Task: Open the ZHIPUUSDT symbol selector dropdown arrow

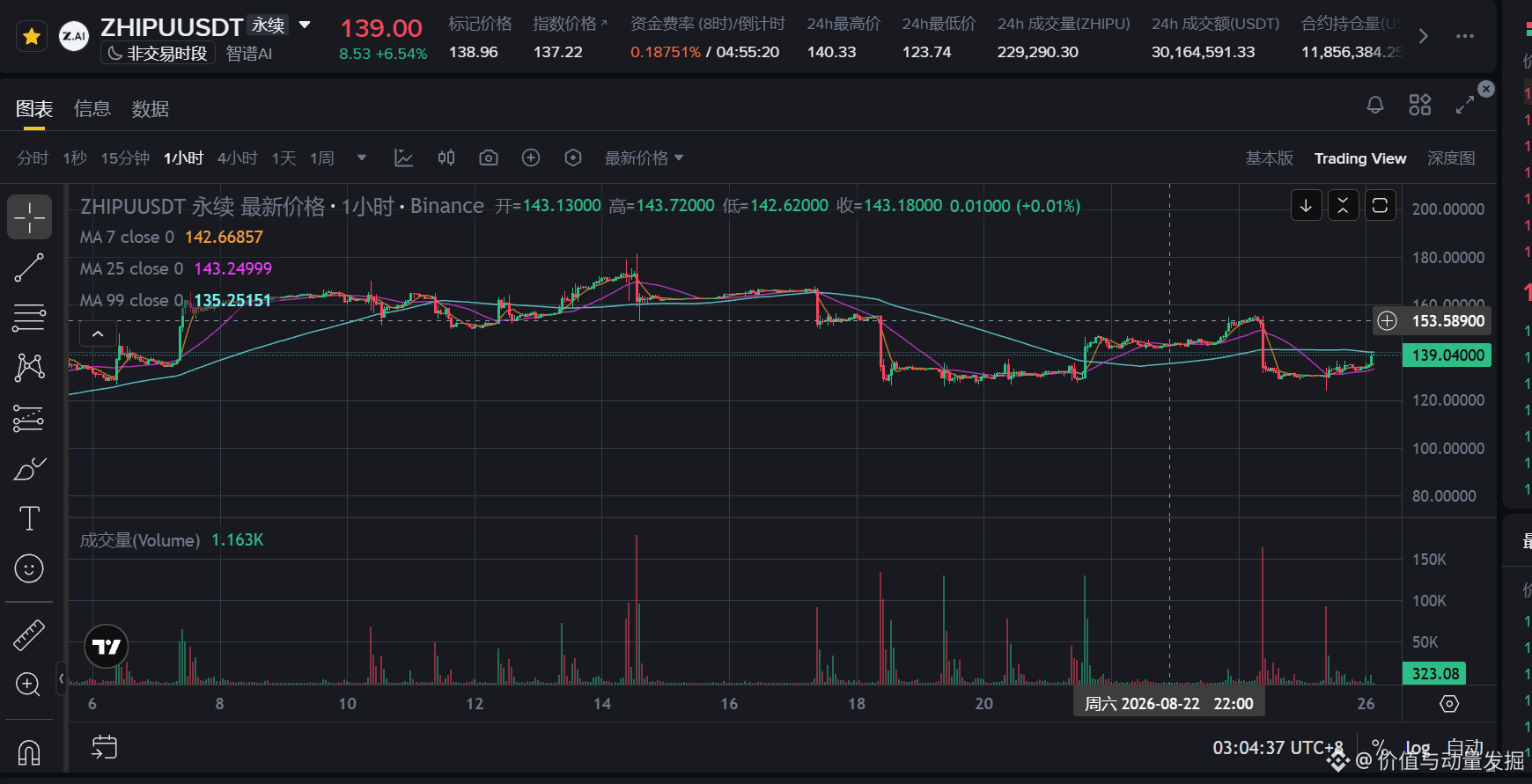Action: 305,25
